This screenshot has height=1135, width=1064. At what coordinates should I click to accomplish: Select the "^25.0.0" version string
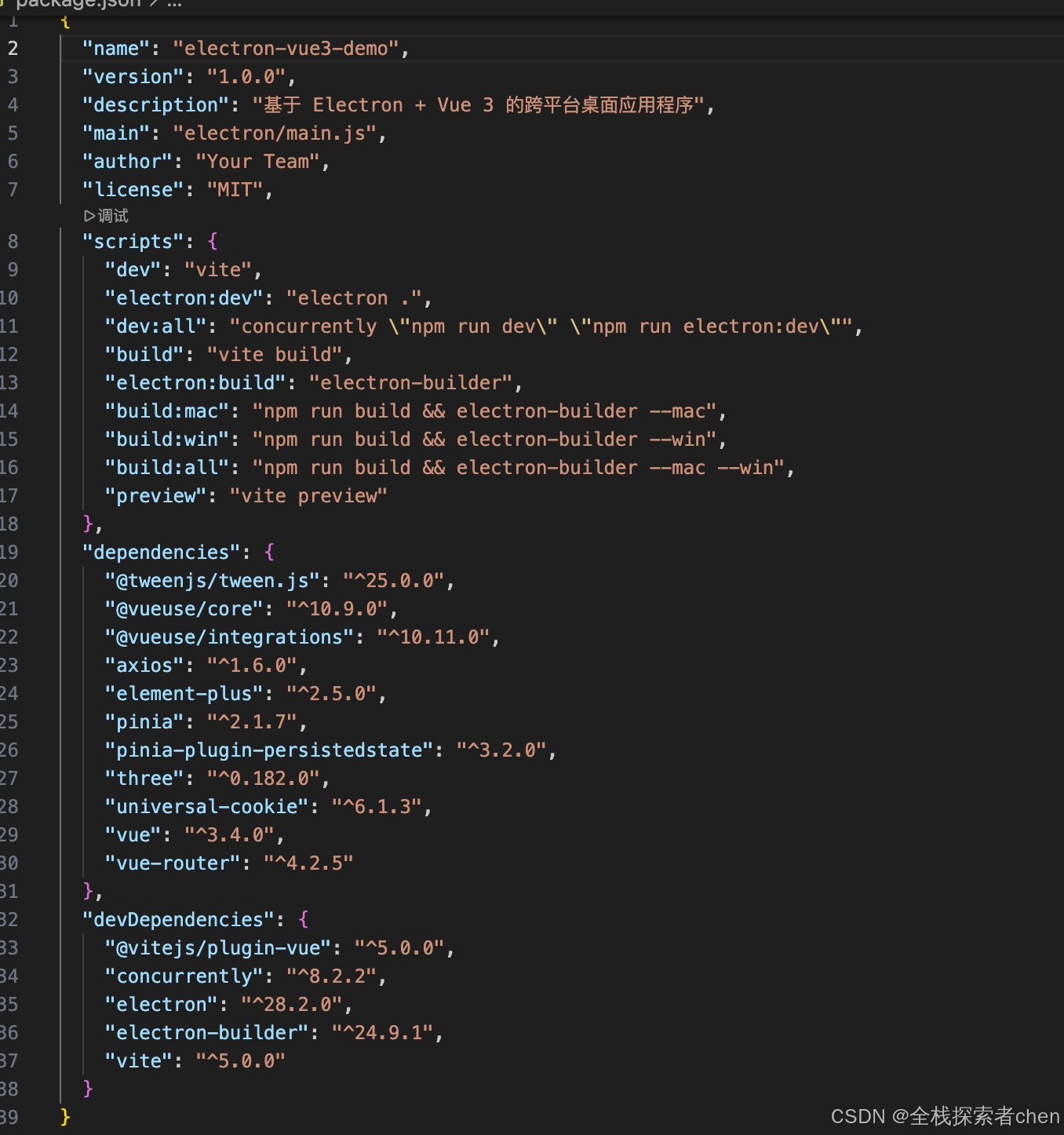(394, 581)
